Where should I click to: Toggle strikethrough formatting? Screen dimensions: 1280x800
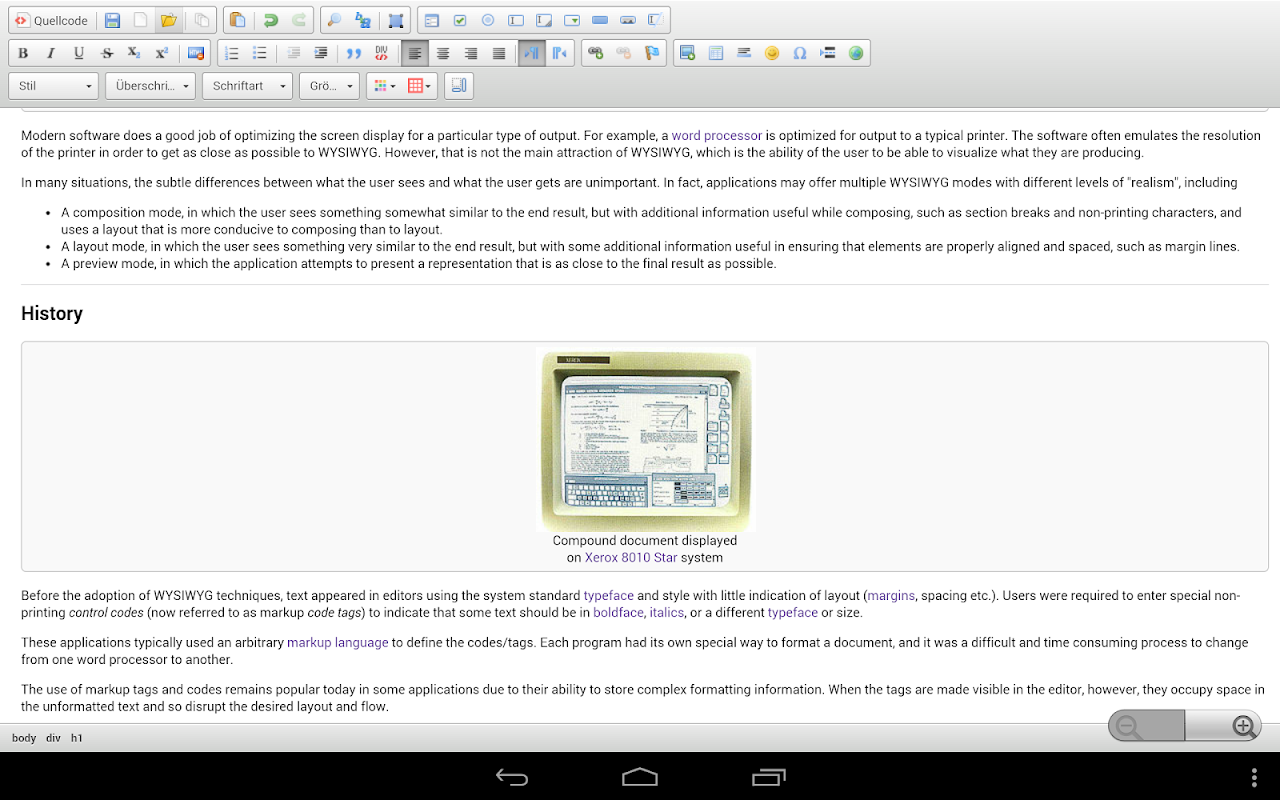click(107, 53)
